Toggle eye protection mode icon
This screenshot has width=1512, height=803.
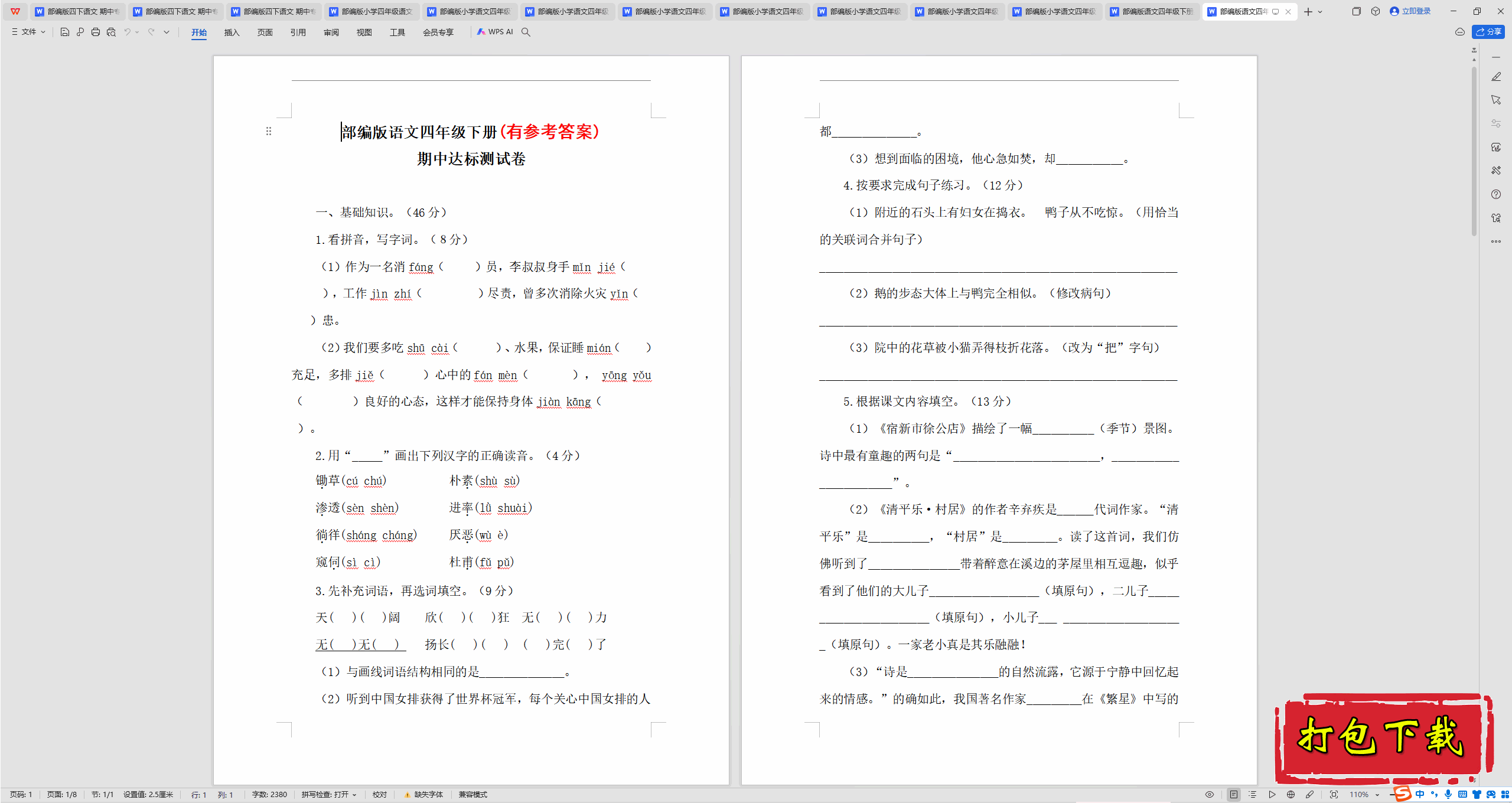click(x=1210, y=795)
